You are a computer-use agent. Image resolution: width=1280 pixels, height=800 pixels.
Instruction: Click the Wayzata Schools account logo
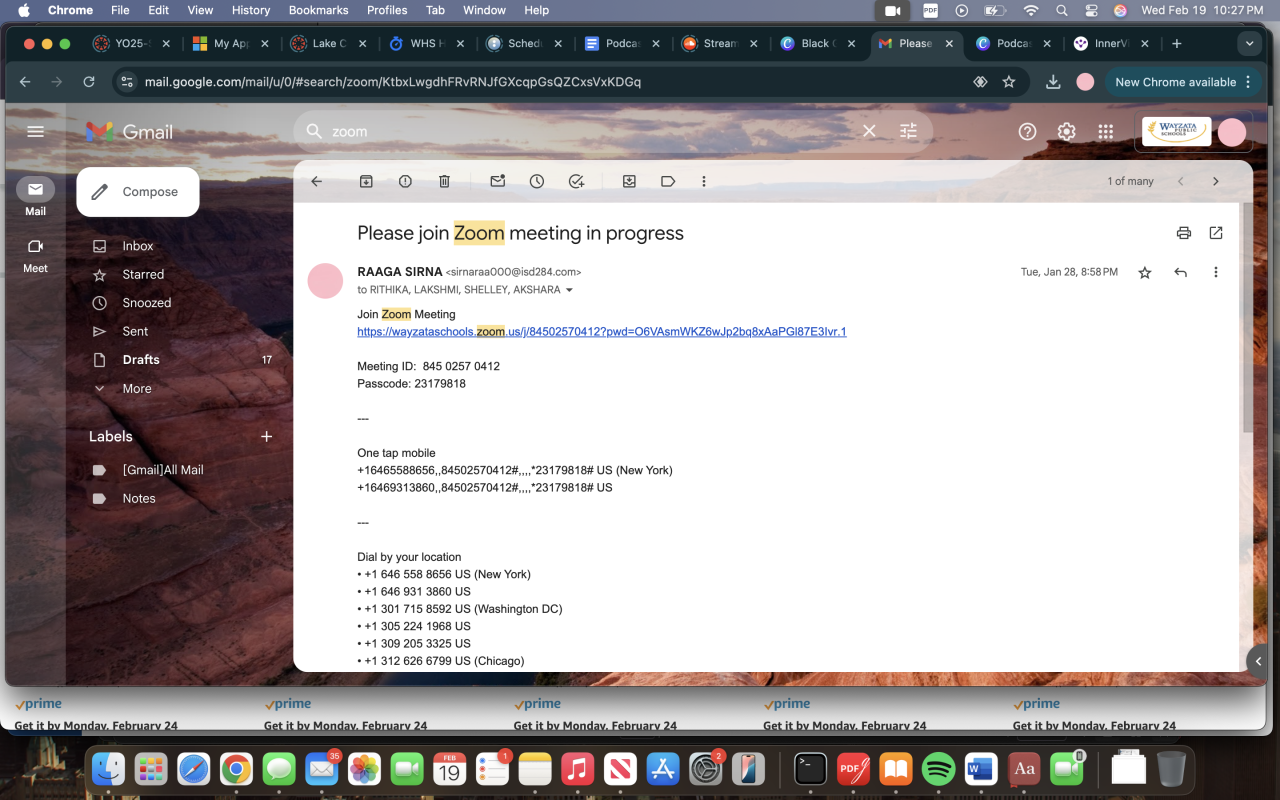coord(1177,131)
